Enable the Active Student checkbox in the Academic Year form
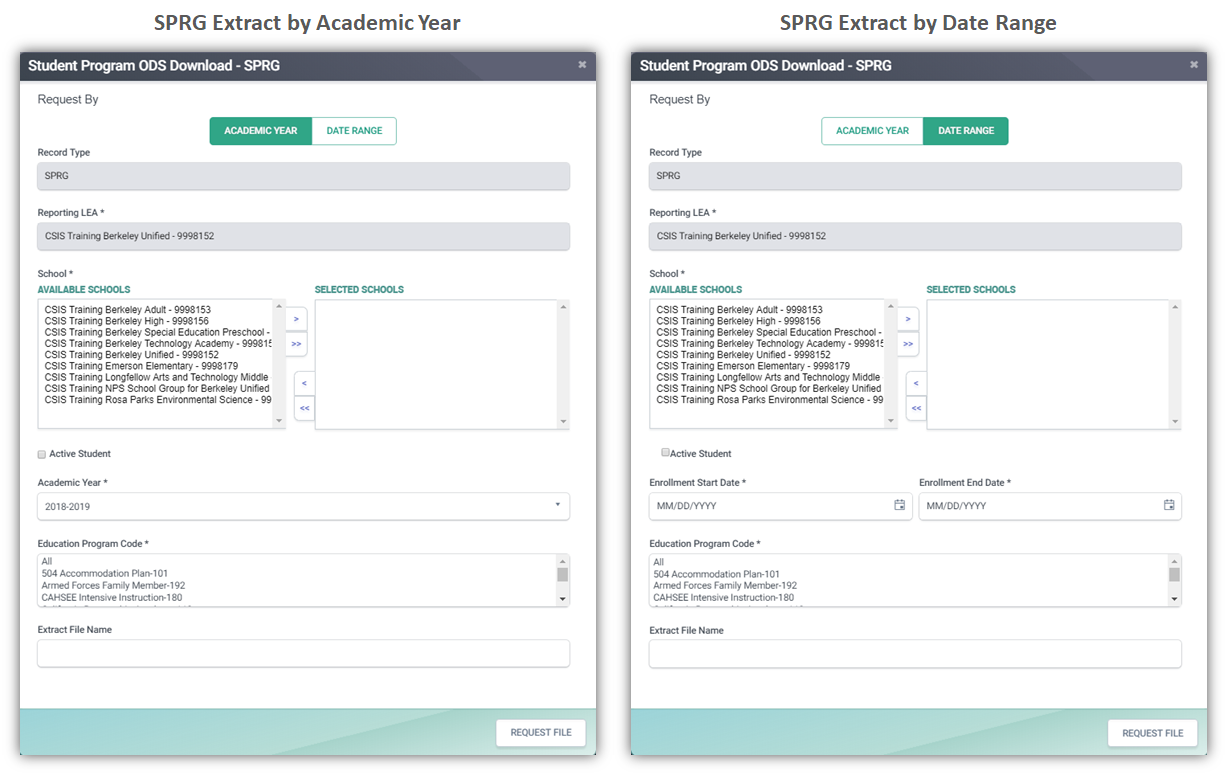The width and height of the screenshot is (1227, 775). (41, 453)
